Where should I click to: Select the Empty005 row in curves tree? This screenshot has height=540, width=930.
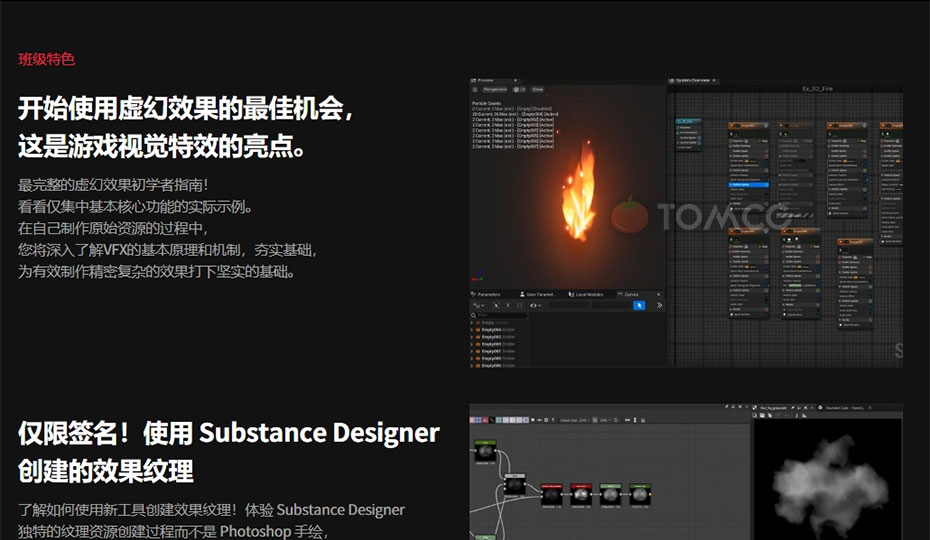tap(498, 358)
